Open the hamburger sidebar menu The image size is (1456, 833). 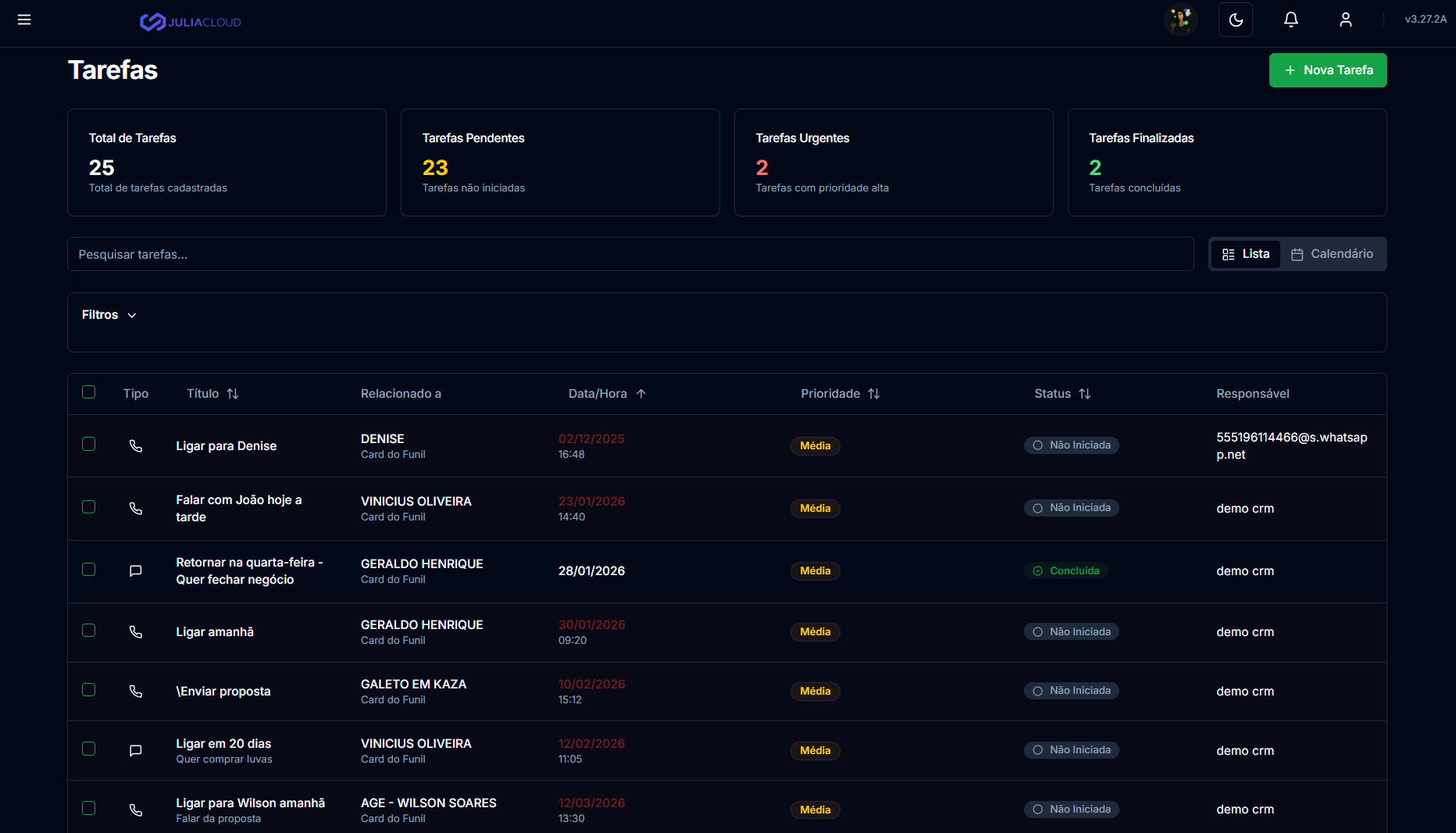coord(24,20)
